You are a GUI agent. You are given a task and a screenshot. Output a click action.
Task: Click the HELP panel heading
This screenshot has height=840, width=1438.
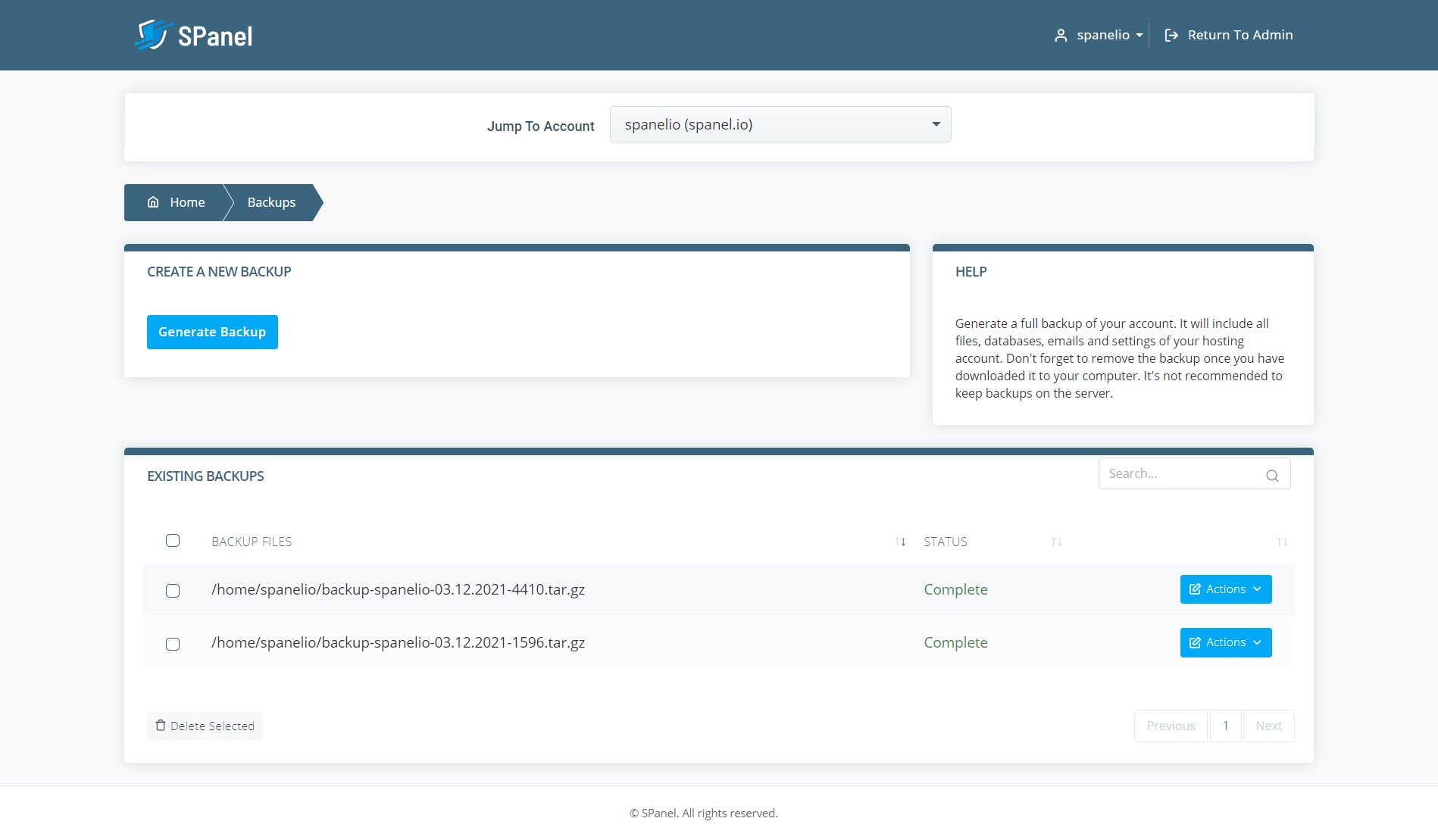click(x=971, y=272)
